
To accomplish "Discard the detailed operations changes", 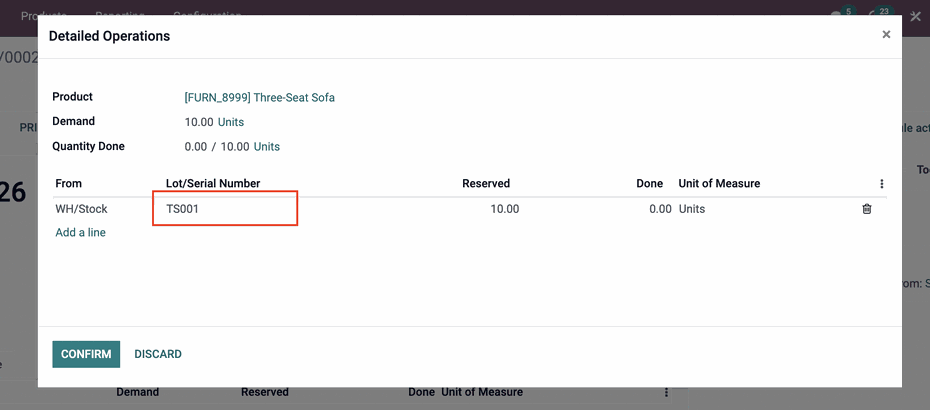I will click(158, 354).
